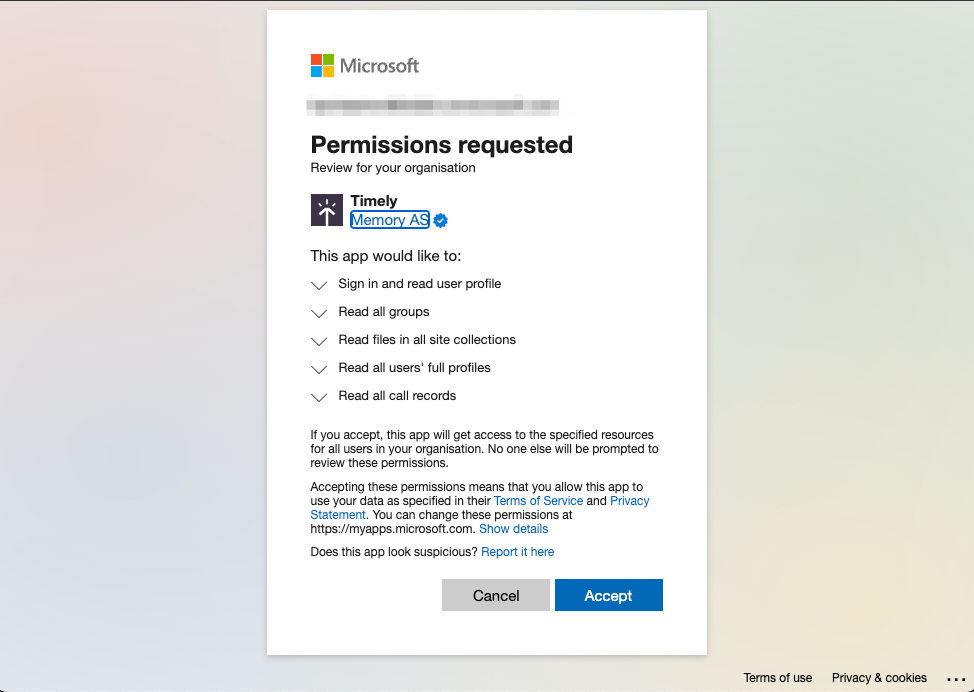974x692 pixels.
Task: Click the Cancel button
Action: coord(495,595)
